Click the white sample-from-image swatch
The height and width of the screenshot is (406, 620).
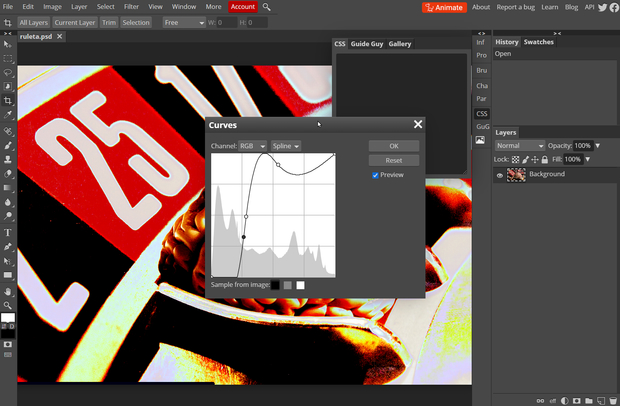[300, 285]
